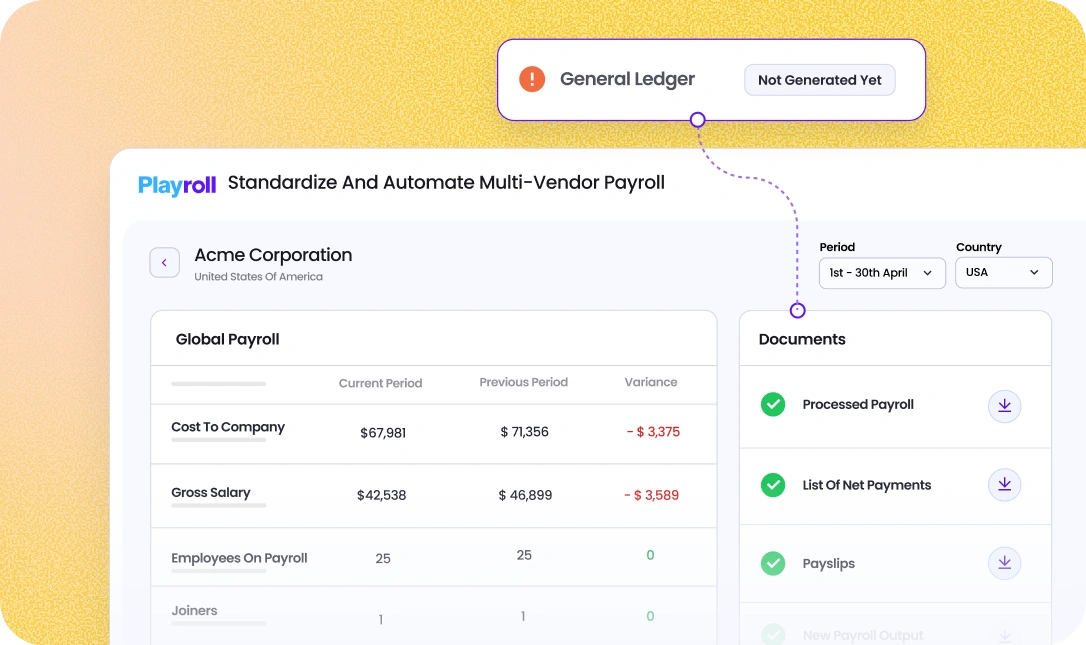
Task: Click the $ 71,356 previous period value
Action: [524, 432]
